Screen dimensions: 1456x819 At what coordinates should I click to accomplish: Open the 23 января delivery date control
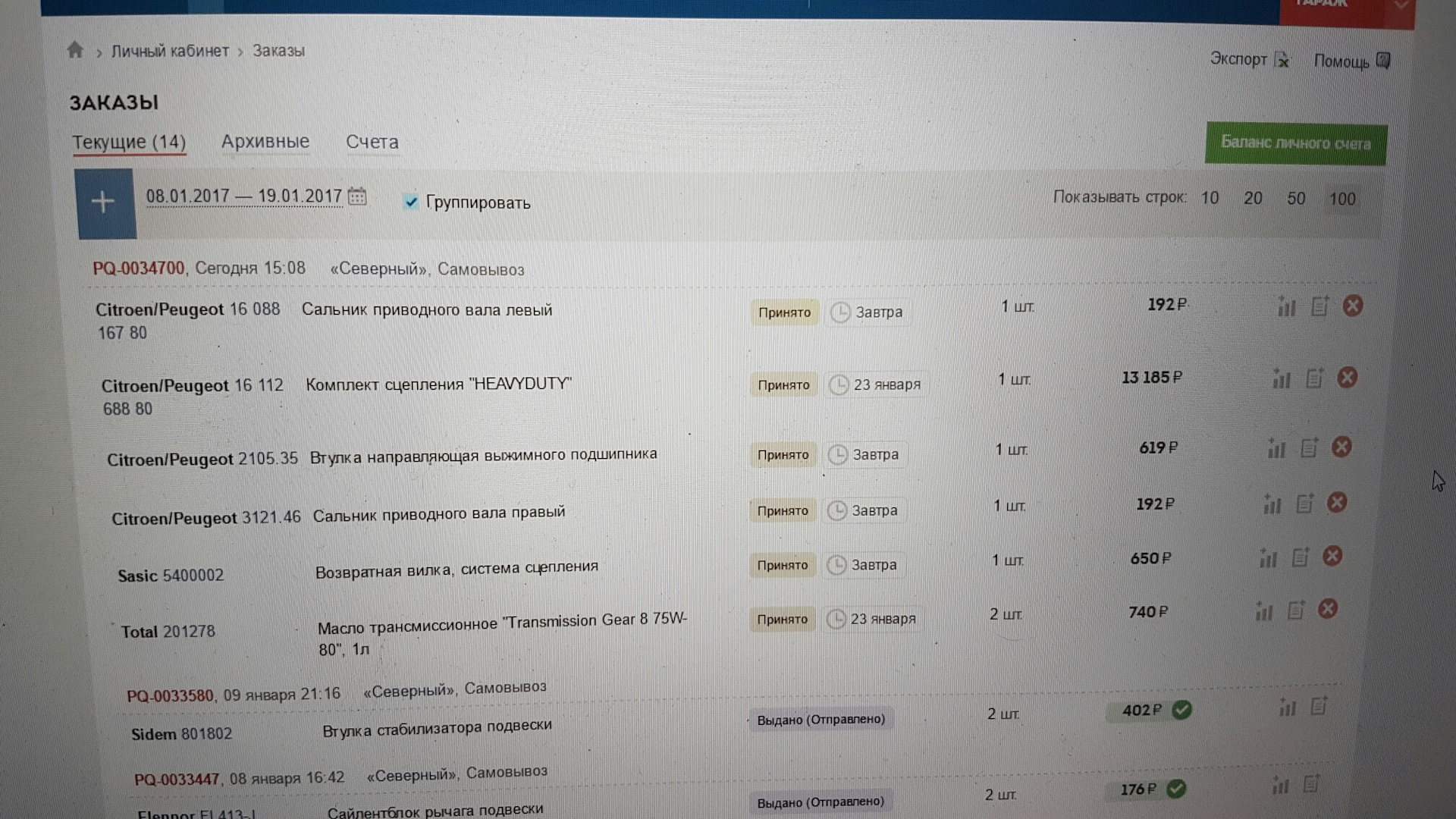876,384
